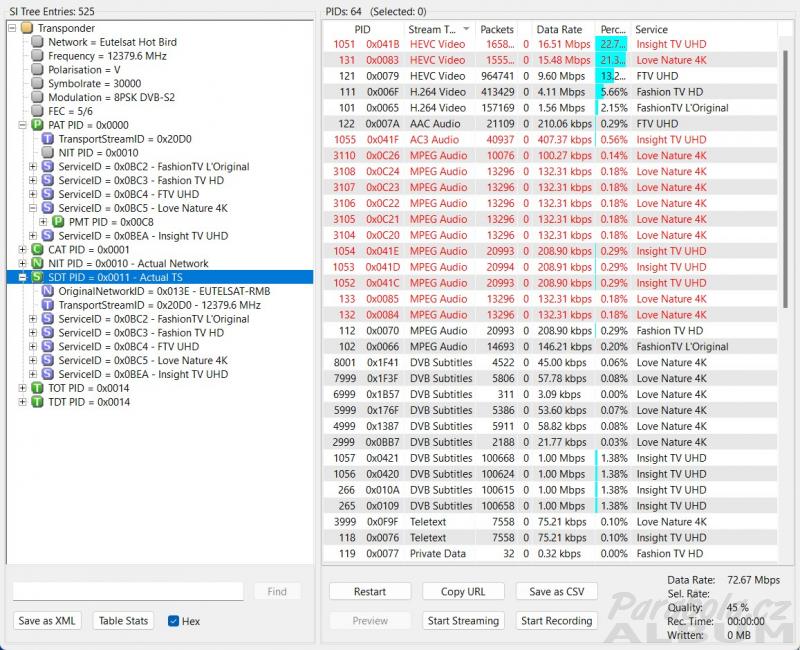The height and width of the screenshot is (650, 800).
Task: Click the PID 122 AAC Audio row
Action: pyautogui.click(x=550, y=123)
